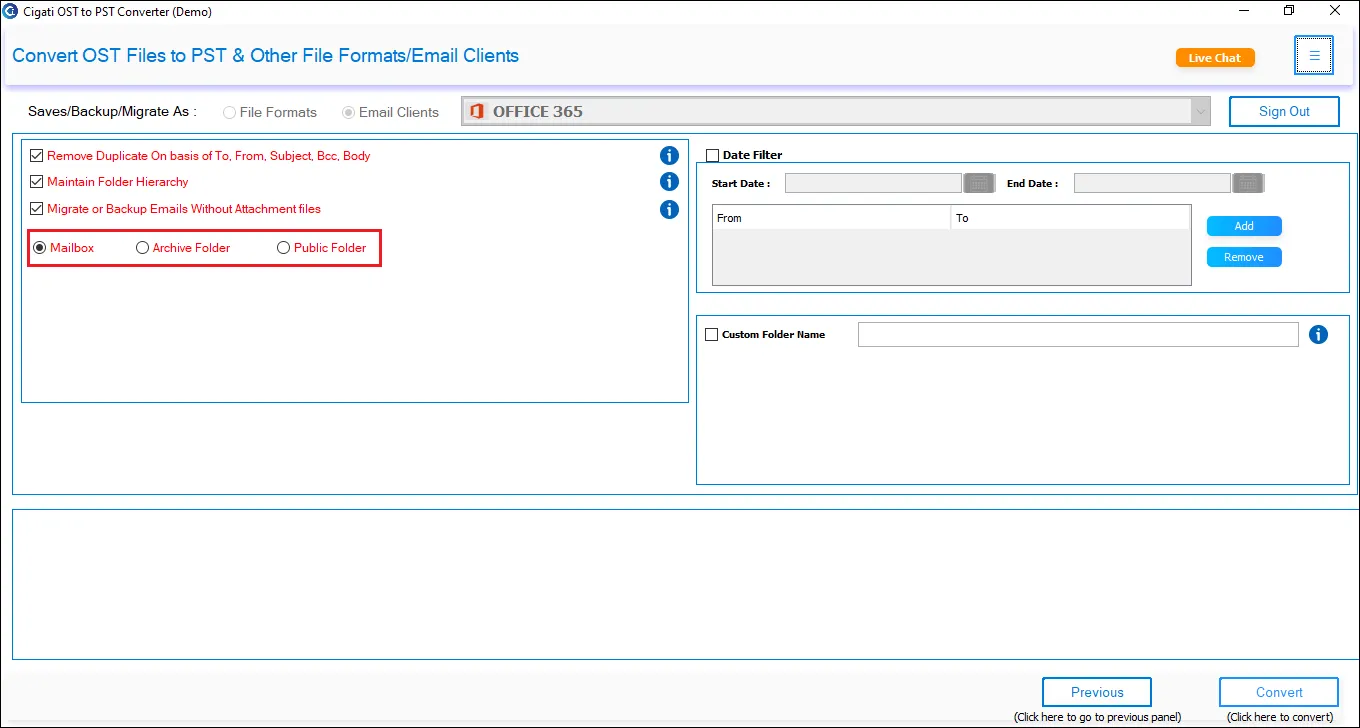Screen dimensions: 1360x728
Task: Go back with Previous button
Action: click(x=1097, y=692)
